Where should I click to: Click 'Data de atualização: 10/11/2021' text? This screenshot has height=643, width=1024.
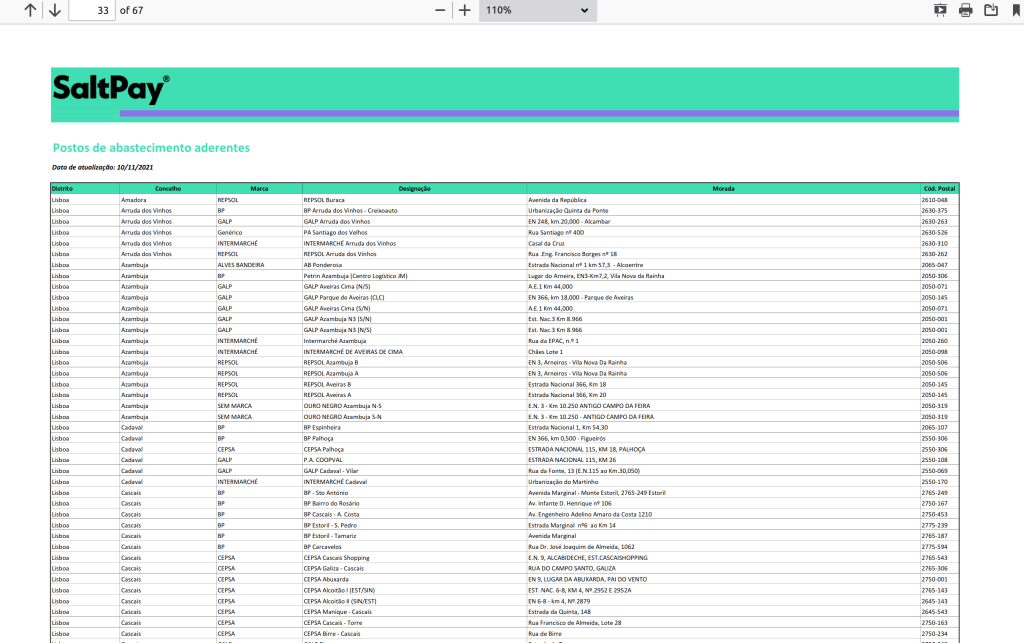103,167
